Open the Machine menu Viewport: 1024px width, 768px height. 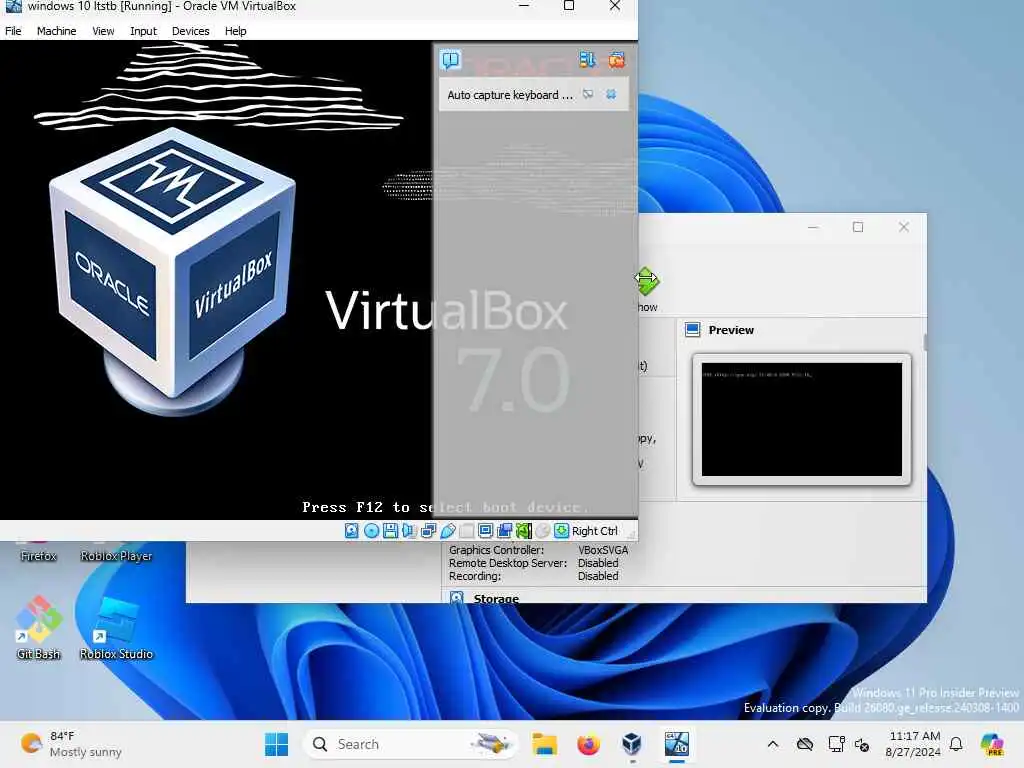(56, 31)
